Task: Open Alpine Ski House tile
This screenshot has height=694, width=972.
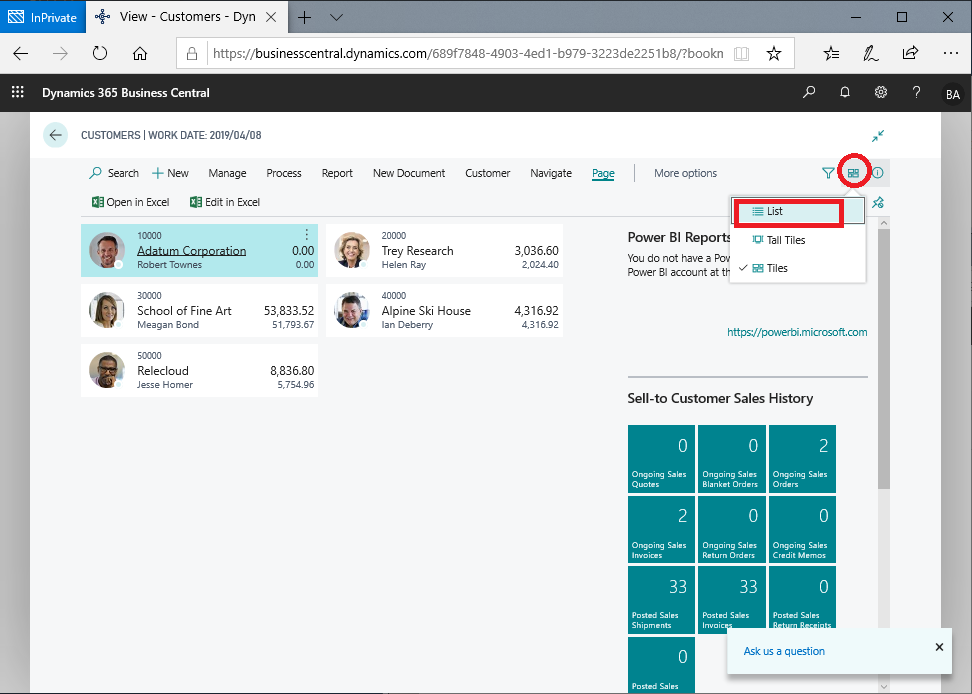Action: pyautogui.click(x=444, y=310)
